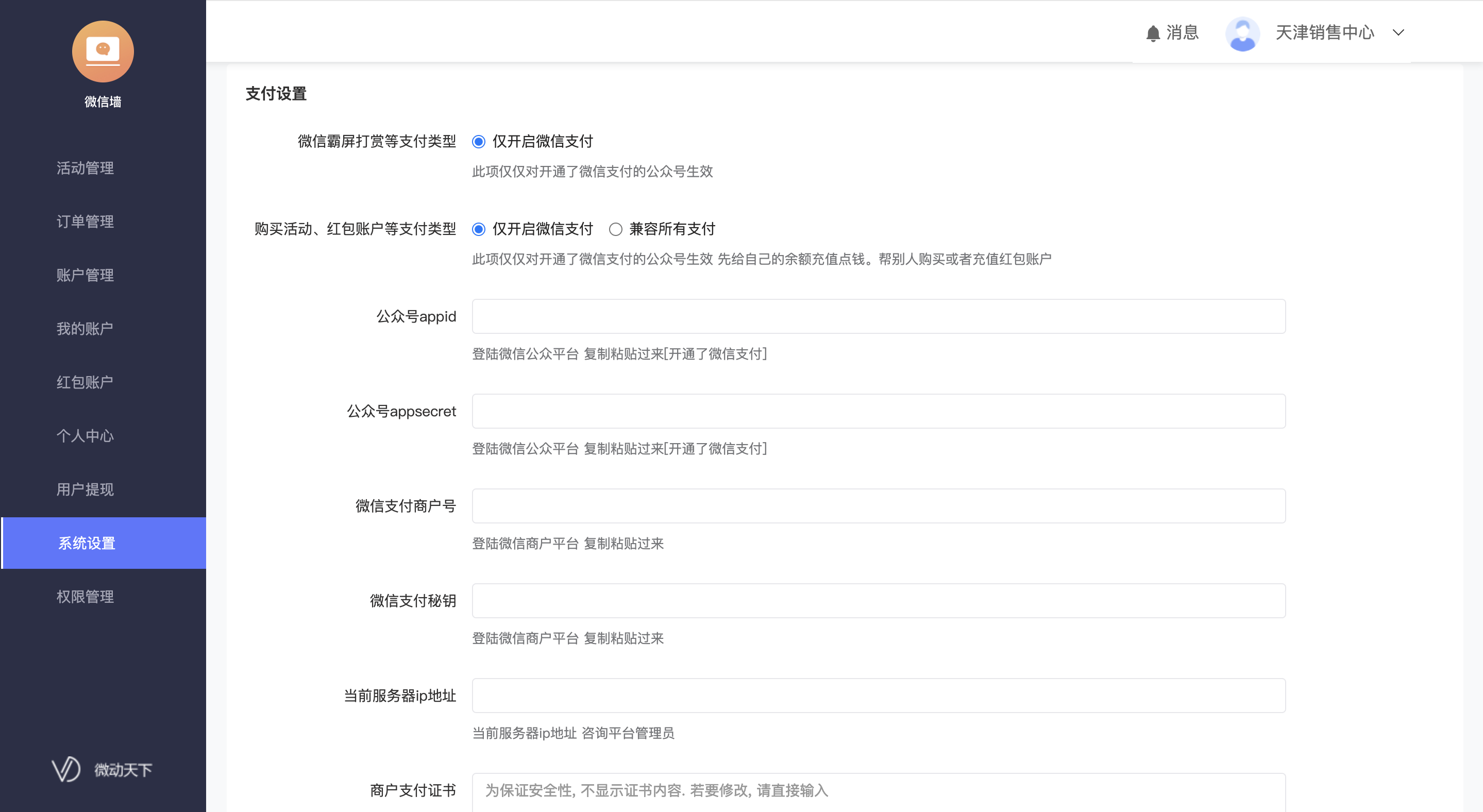Select 系统设置 in the sidebar
This screenshot has height=812, width=1483.
point(103,543)
